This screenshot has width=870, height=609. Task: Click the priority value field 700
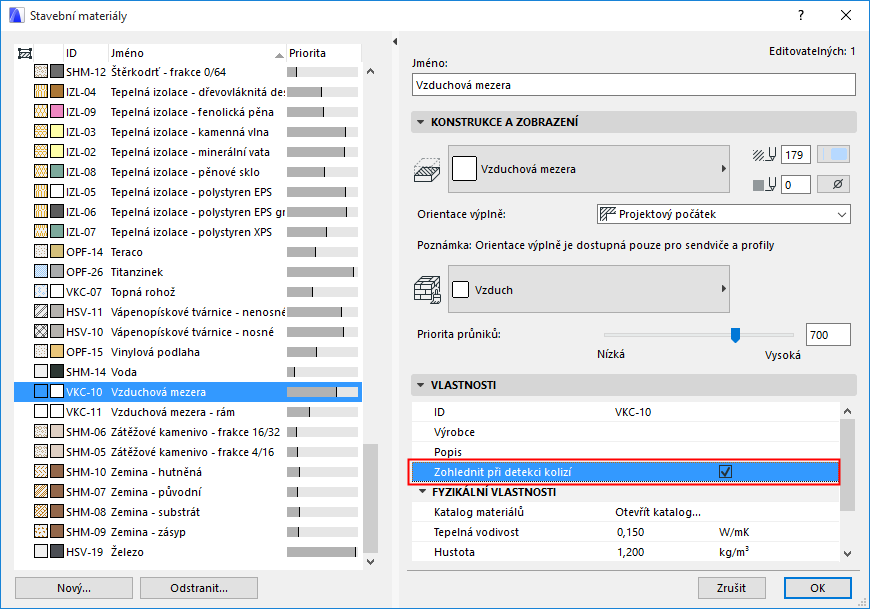[x=828, y=334]
